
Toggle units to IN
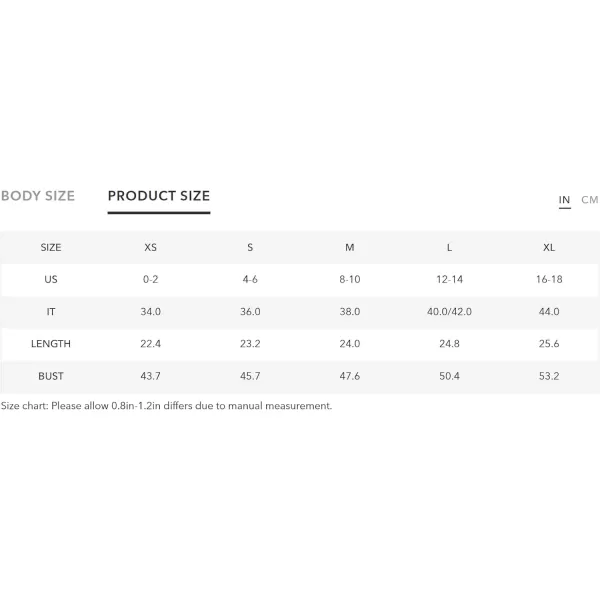564,200
